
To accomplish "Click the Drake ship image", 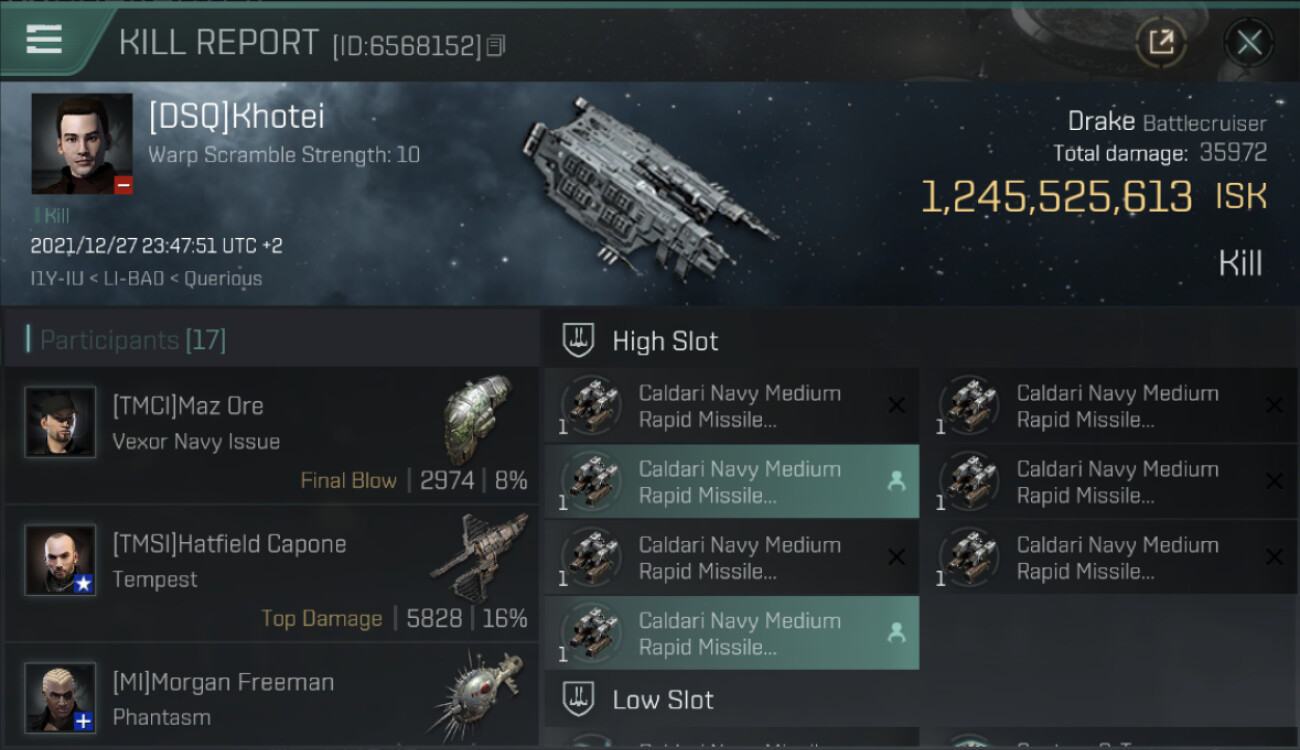I will 648,187.
